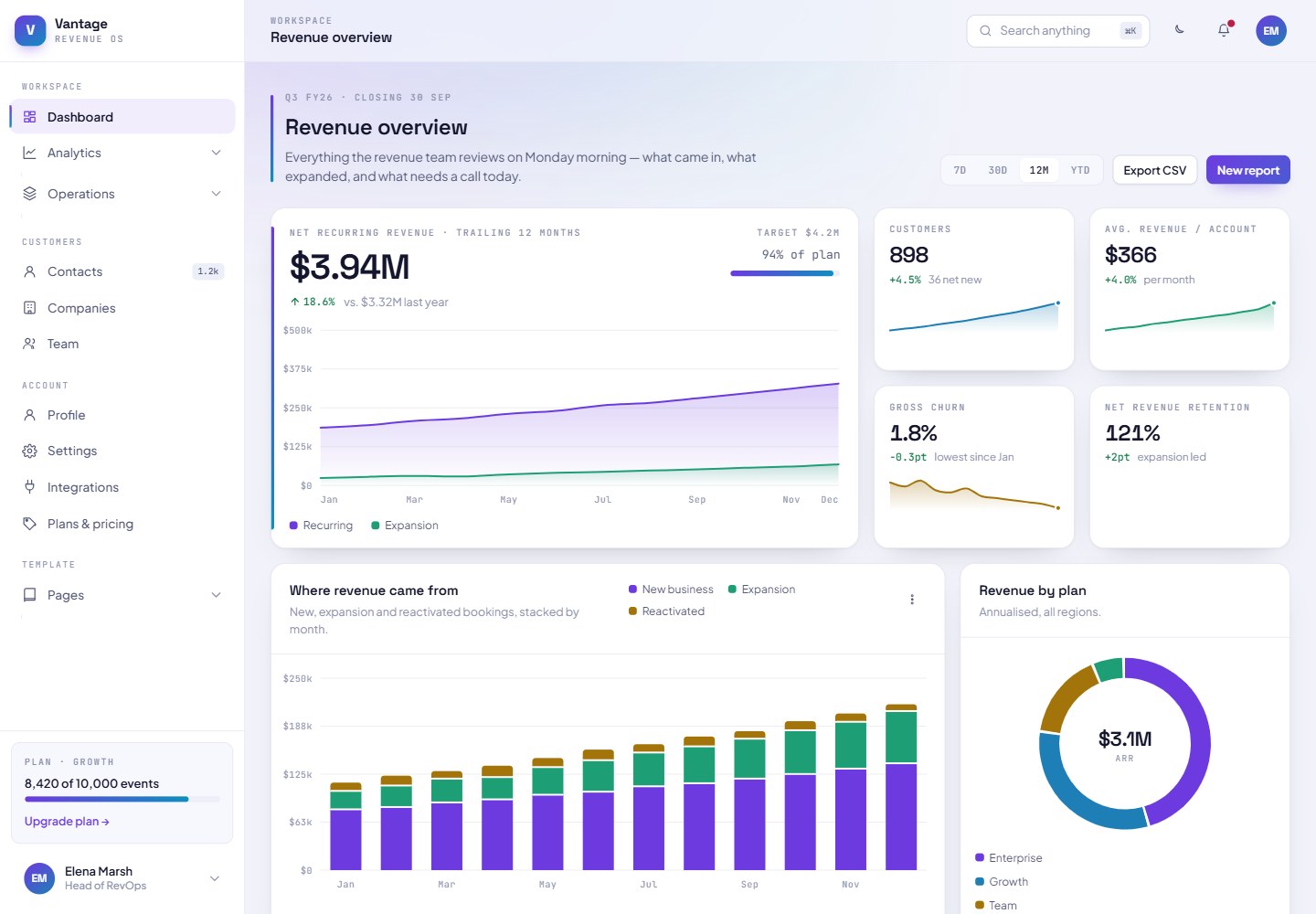Viewport: 1316px width, 914px height.
Task: Click the 94% of plan progress bar
Action: coord(784,273)
